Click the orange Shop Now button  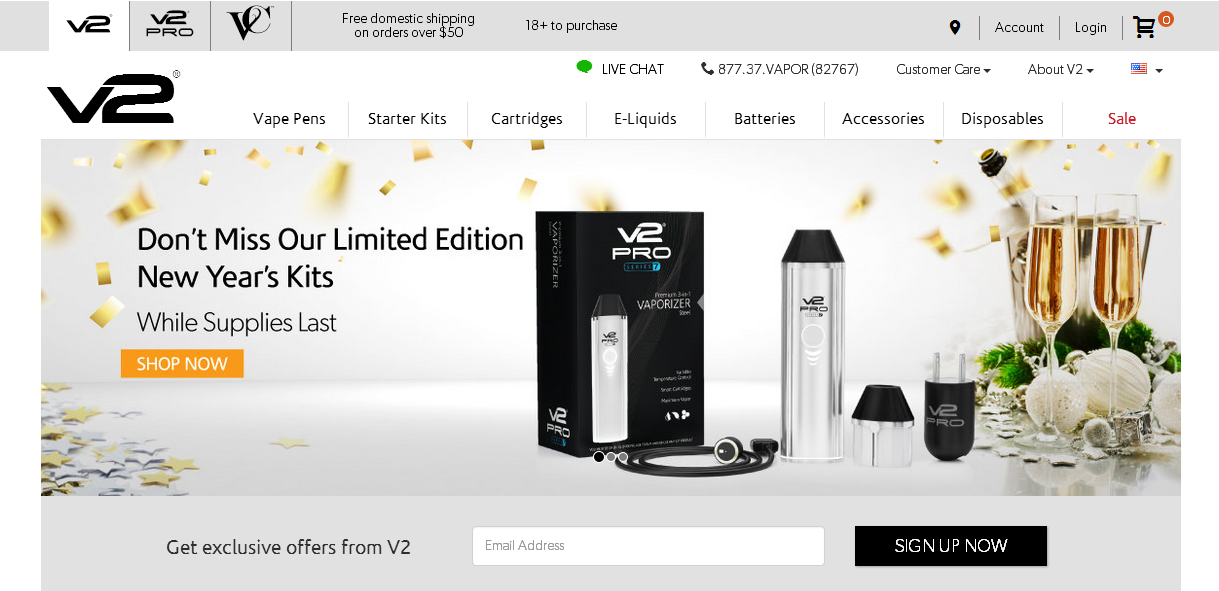[182, 364]
